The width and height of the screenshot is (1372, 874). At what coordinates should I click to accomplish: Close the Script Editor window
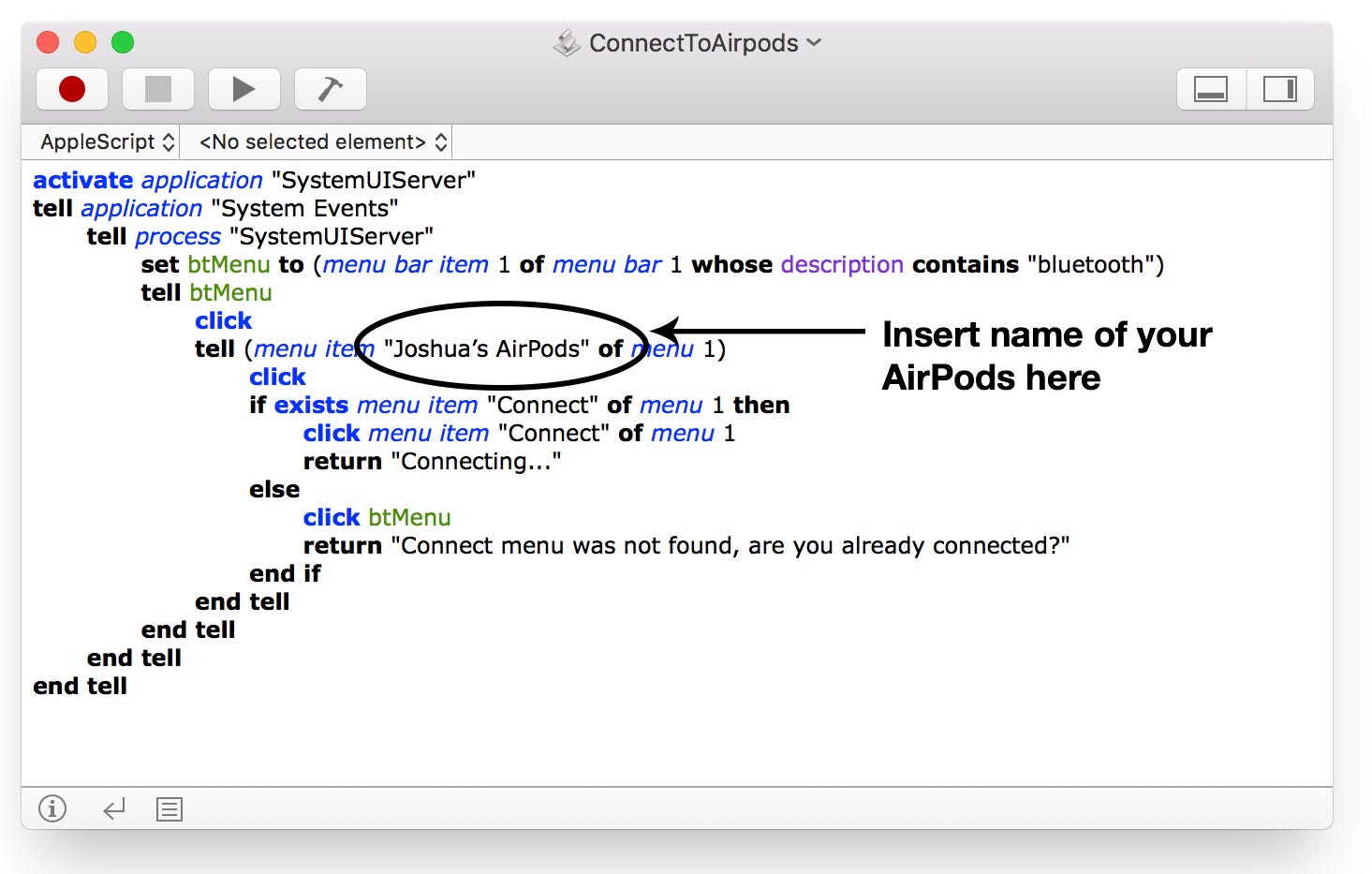(48, 42)
